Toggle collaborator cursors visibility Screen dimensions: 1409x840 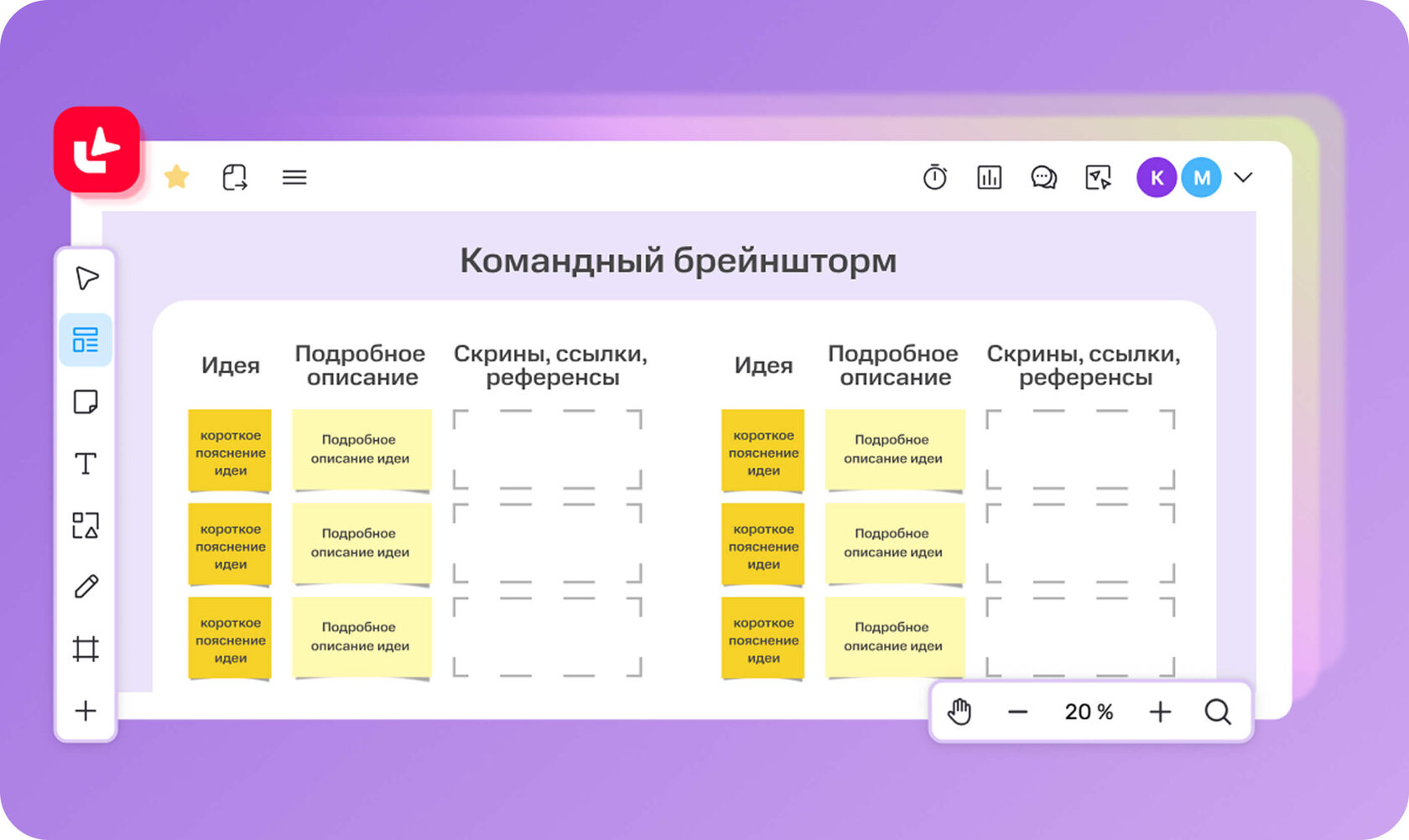(1097, 177)
